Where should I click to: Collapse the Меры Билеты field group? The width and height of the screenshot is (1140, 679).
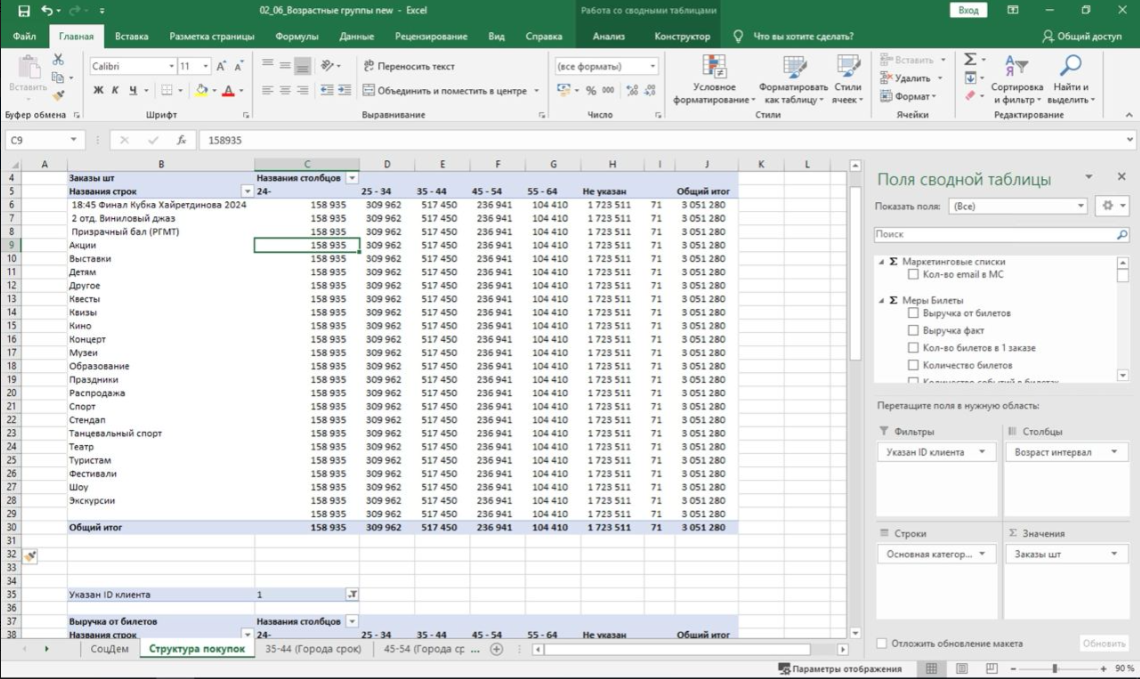[881, 300]
